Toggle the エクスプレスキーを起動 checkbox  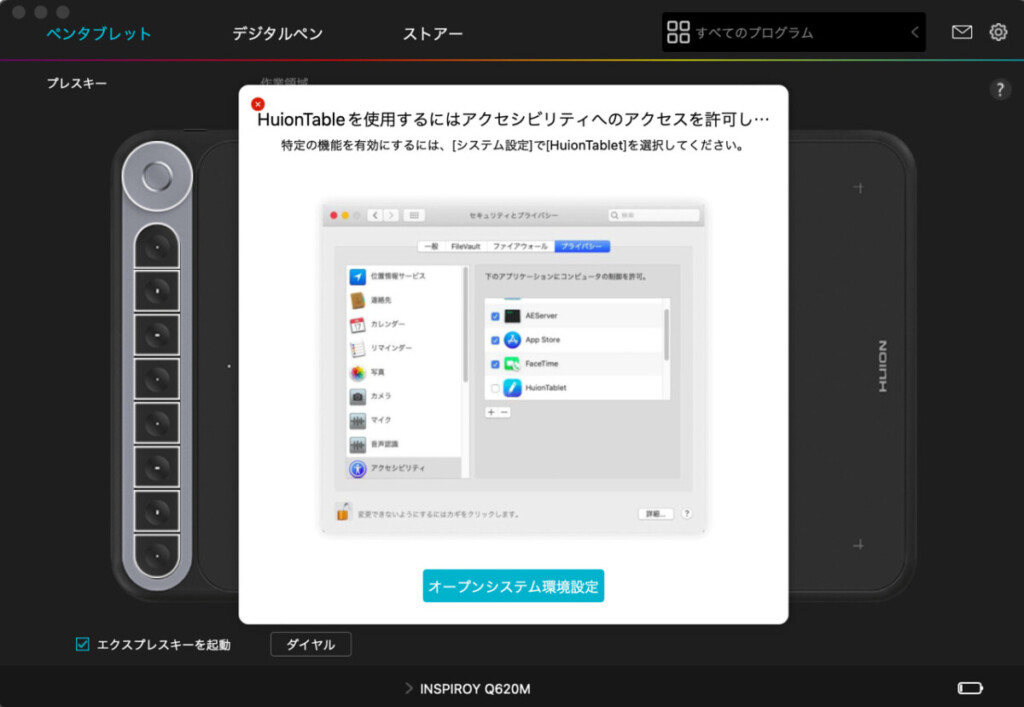[82, 644]
